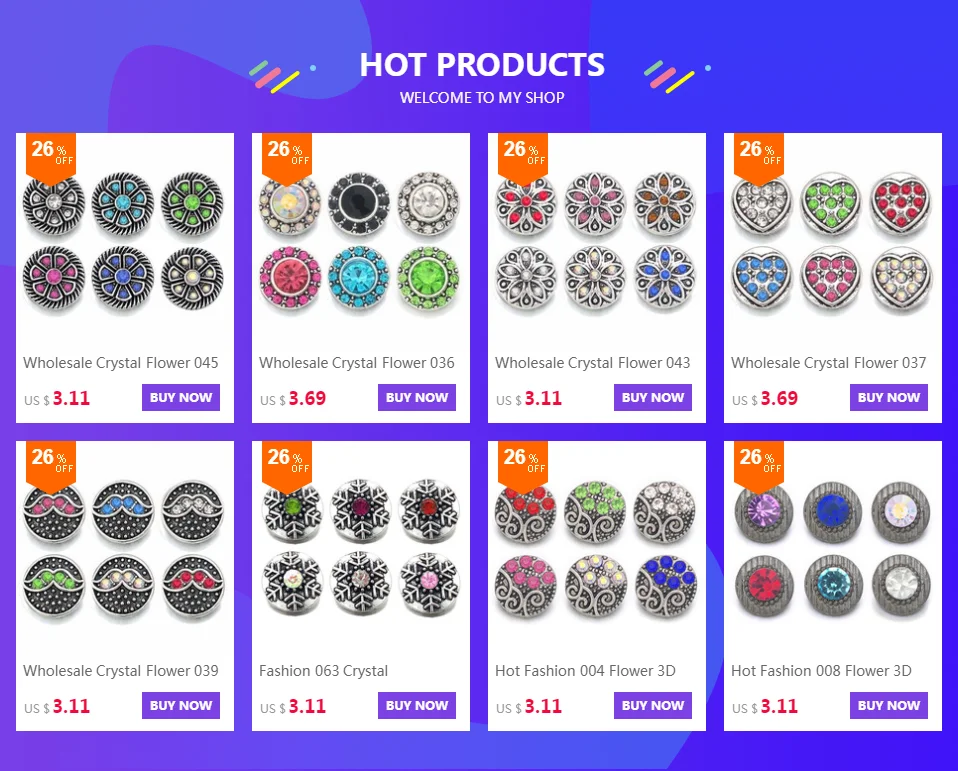
Task: Buy now the Wholesale Crystal Flower 045
Action: tap(181, 397)
